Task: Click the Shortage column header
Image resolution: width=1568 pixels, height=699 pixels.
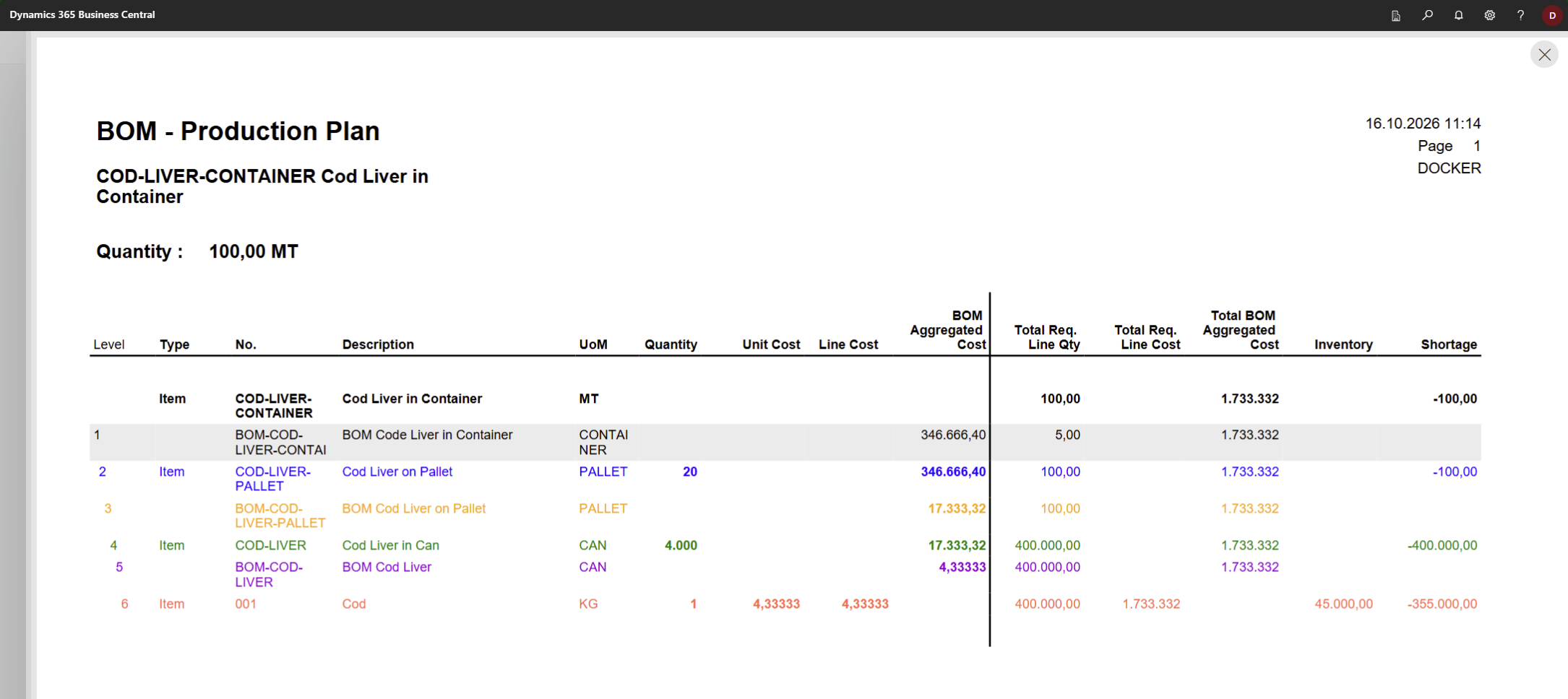Action: pos(1449,344)
